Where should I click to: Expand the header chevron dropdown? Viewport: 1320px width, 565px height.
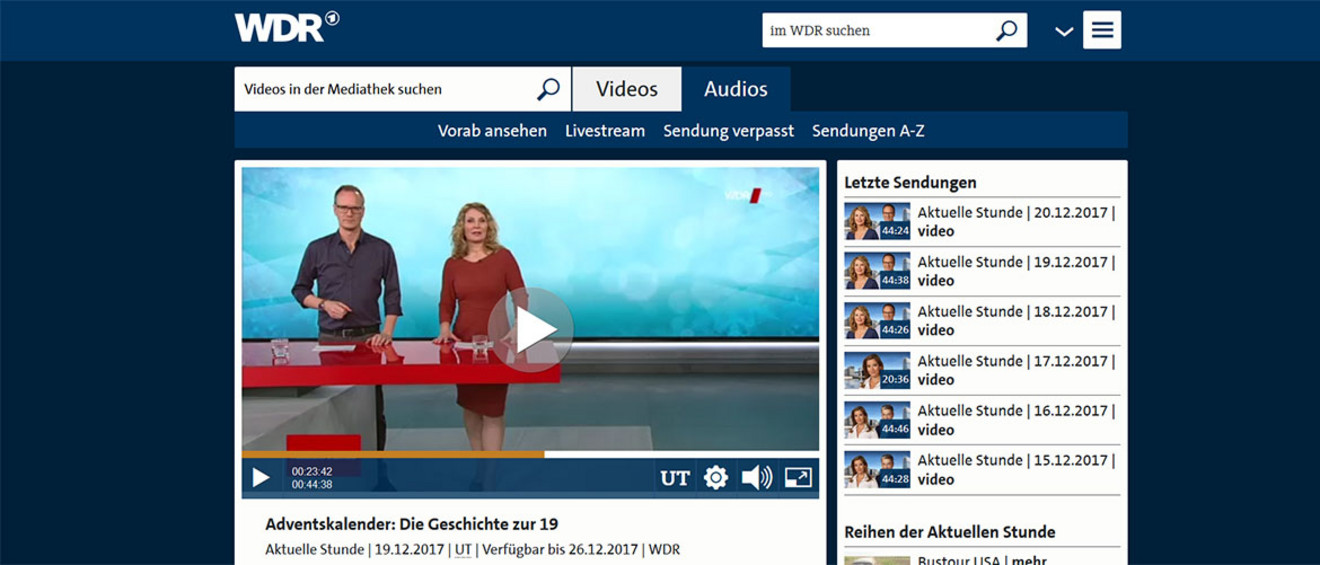tap(1064, 31)
